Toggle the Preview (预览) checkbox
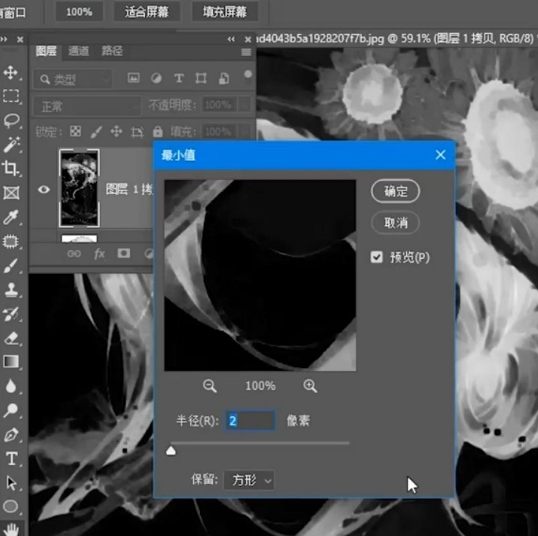 coord(376,257)
